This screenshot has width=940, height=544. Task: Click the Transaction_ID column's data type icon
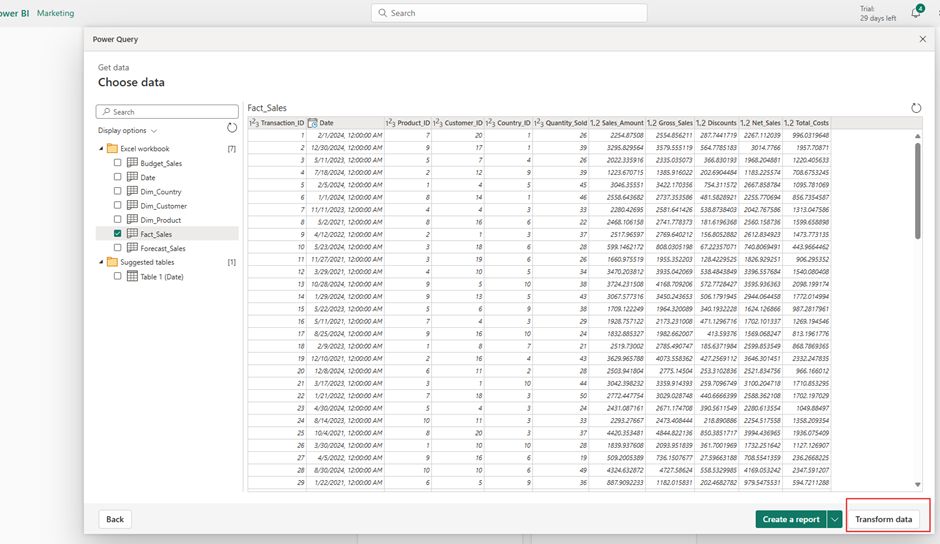254,123
